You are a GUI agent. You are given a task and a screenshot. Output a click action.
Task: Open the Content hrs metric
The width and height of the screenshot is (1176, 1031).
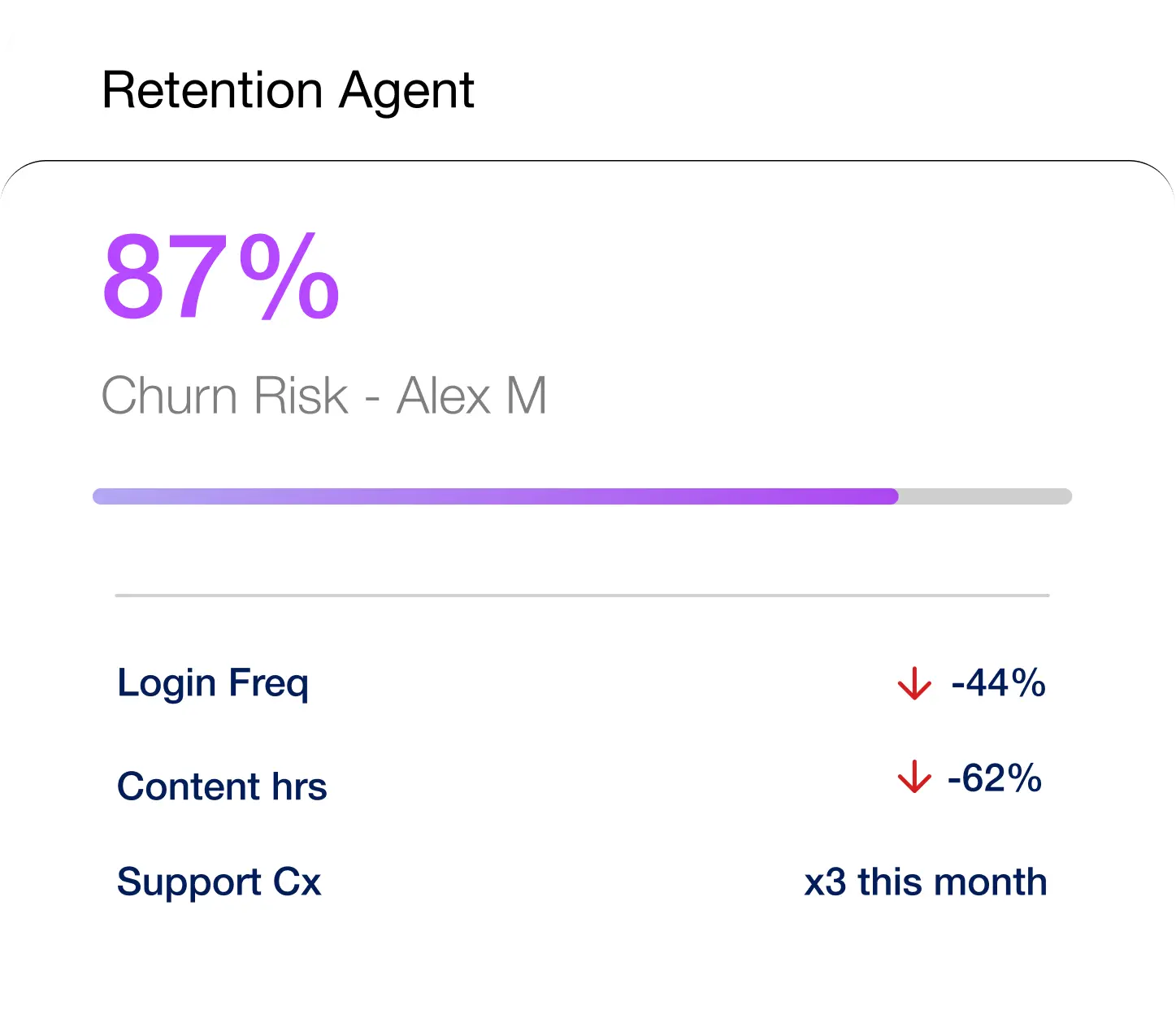[x=222, y=786]
